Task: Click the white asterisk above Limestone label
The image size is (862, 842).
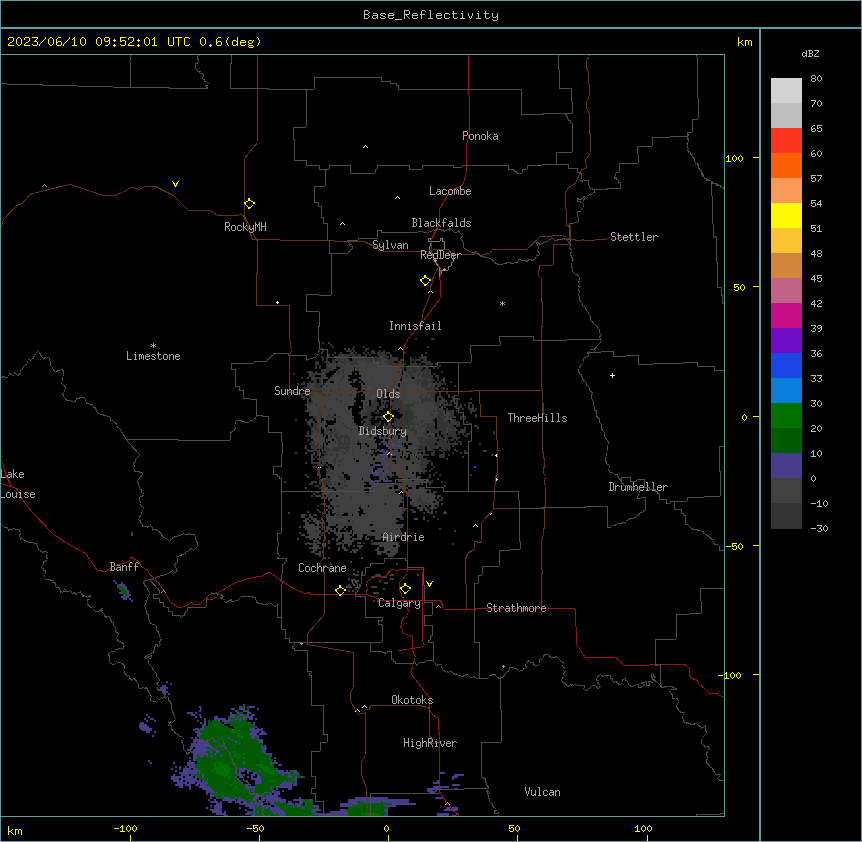Action: [x=153, y=346]
